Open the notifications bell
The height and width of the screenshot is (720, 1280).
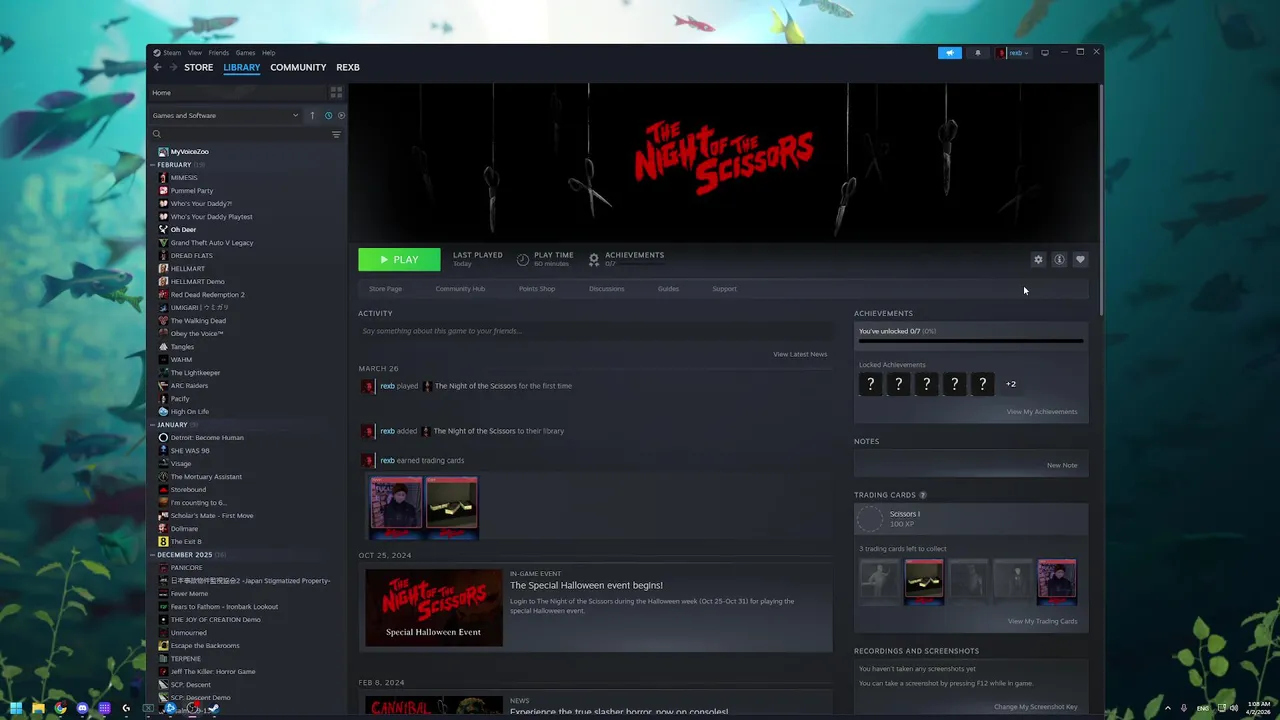[x=978, y=53]
